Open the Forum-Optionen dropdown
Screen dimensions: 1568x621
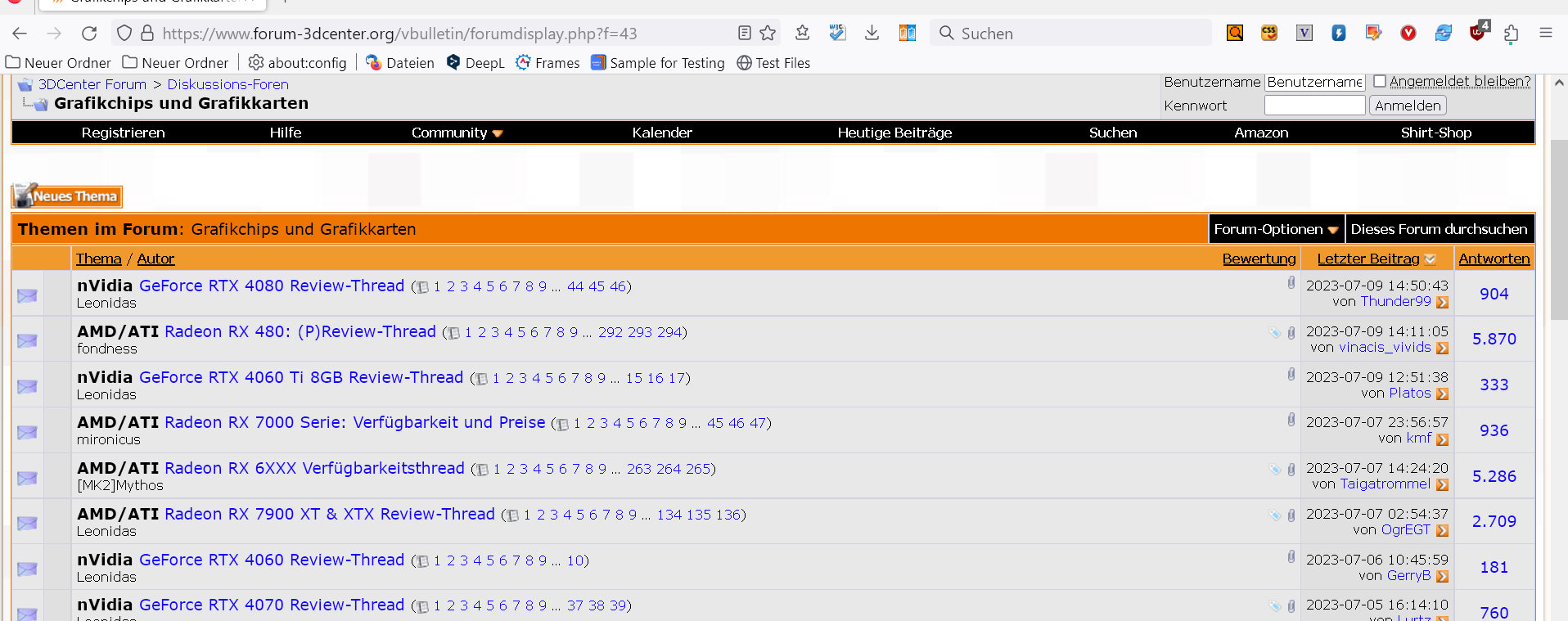[x=1276, y=229]
